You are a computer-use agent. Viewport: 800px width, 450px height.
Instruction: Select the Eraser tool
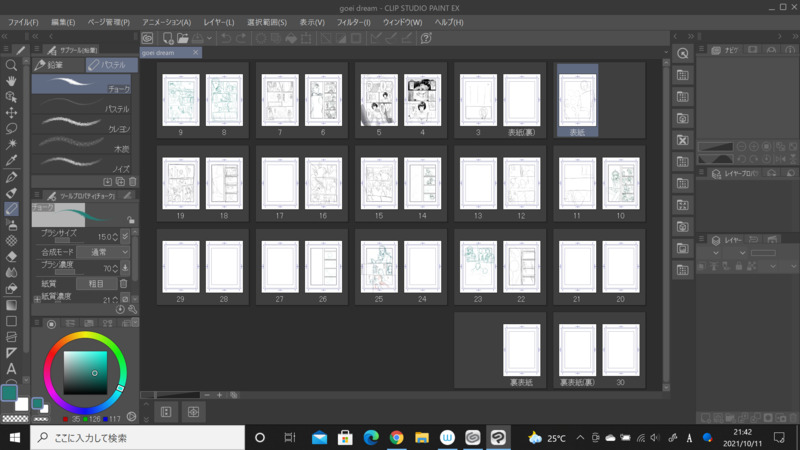tap(11, 257)
